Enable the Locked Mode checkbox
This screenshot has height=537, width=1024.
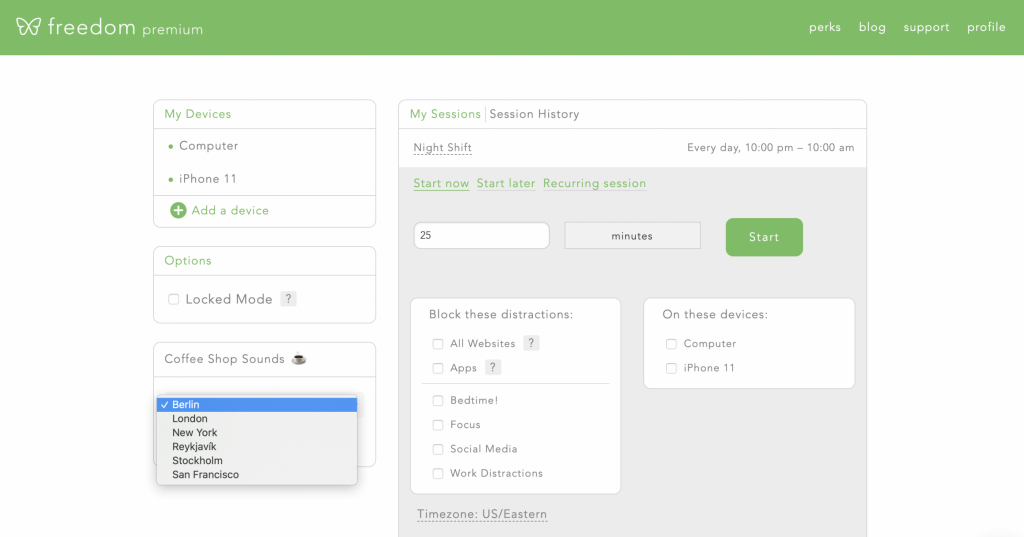(x=174, y=299)
